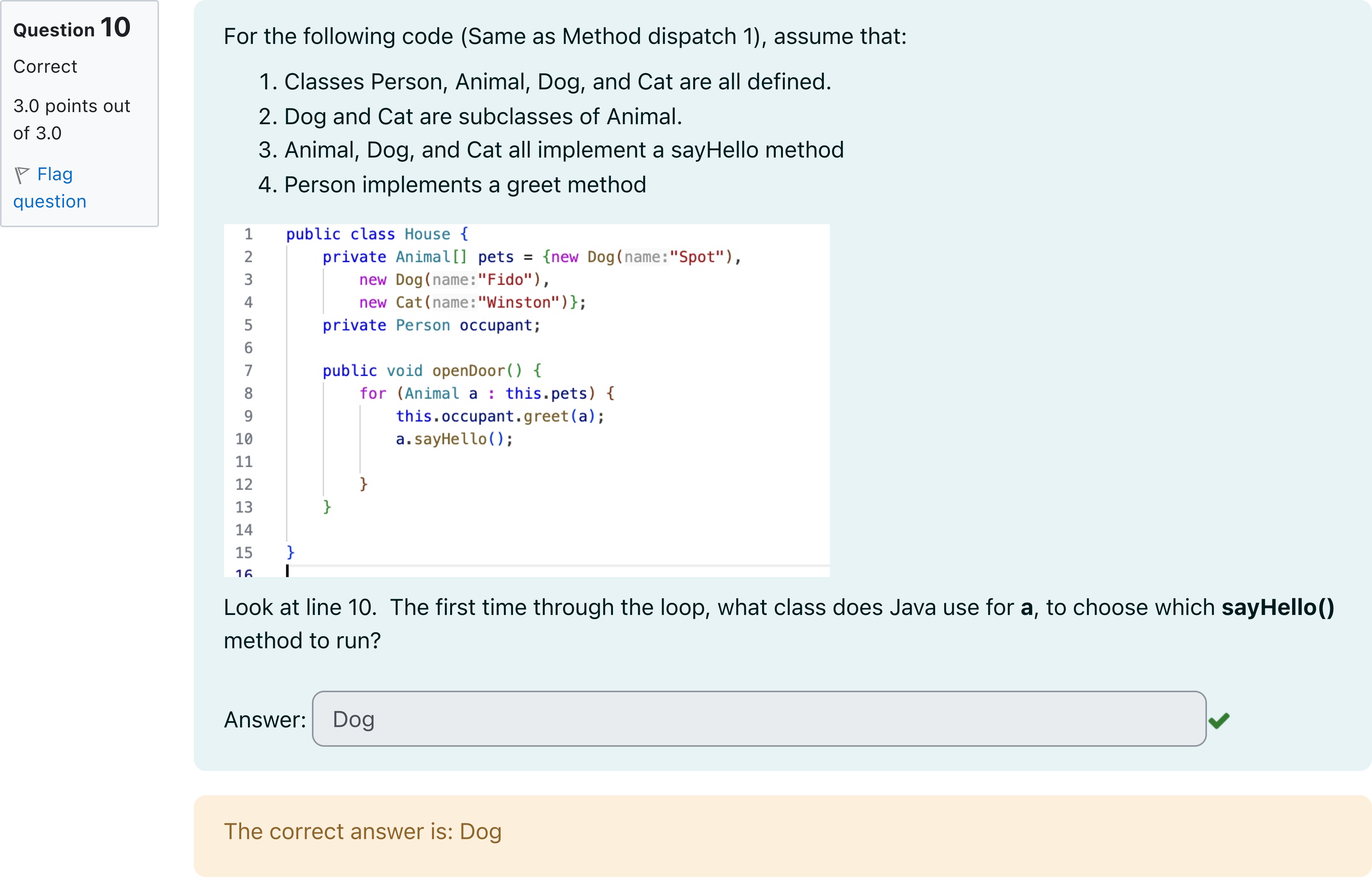Click the this.occupant.greet(a) code line
The width and height of the screenshot is (1372, 877).
pyautogui.click(x=500, y=416)
